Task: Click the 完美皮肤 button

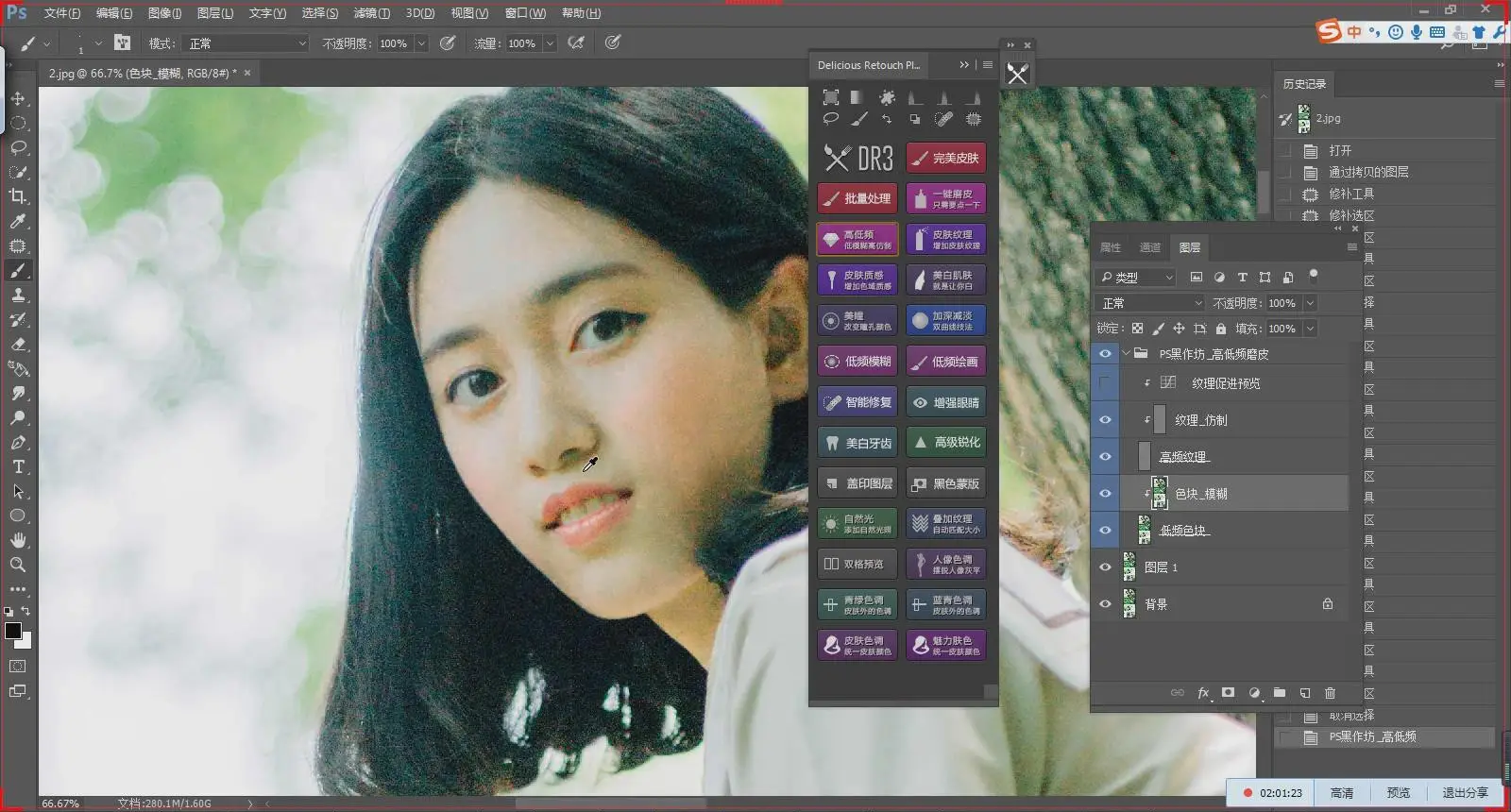Action: click(x=946, y=158)
